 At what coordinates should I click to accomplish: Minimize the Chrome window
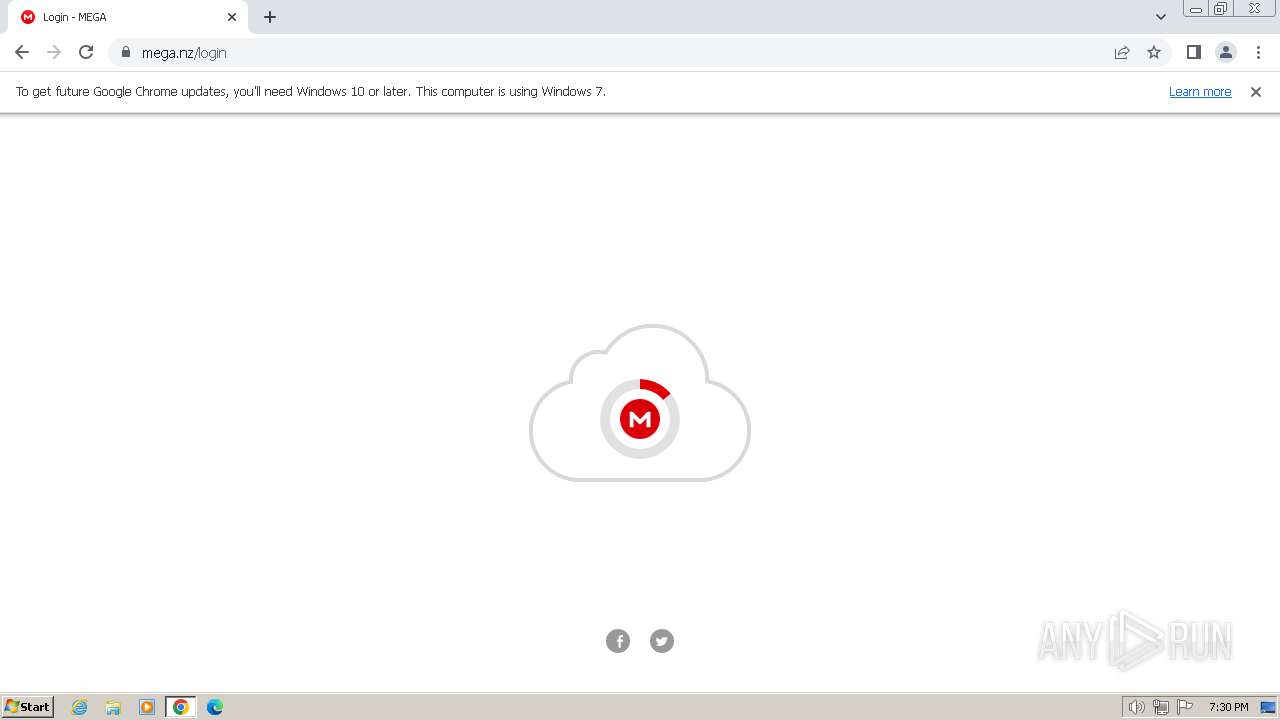pos(1196,9)
